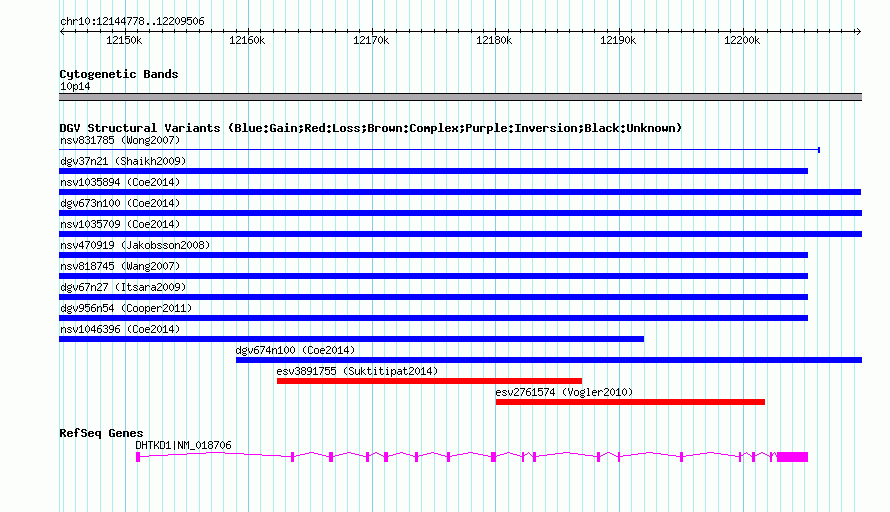Click the large last exon block of DHTKD1

click(792, 457)
